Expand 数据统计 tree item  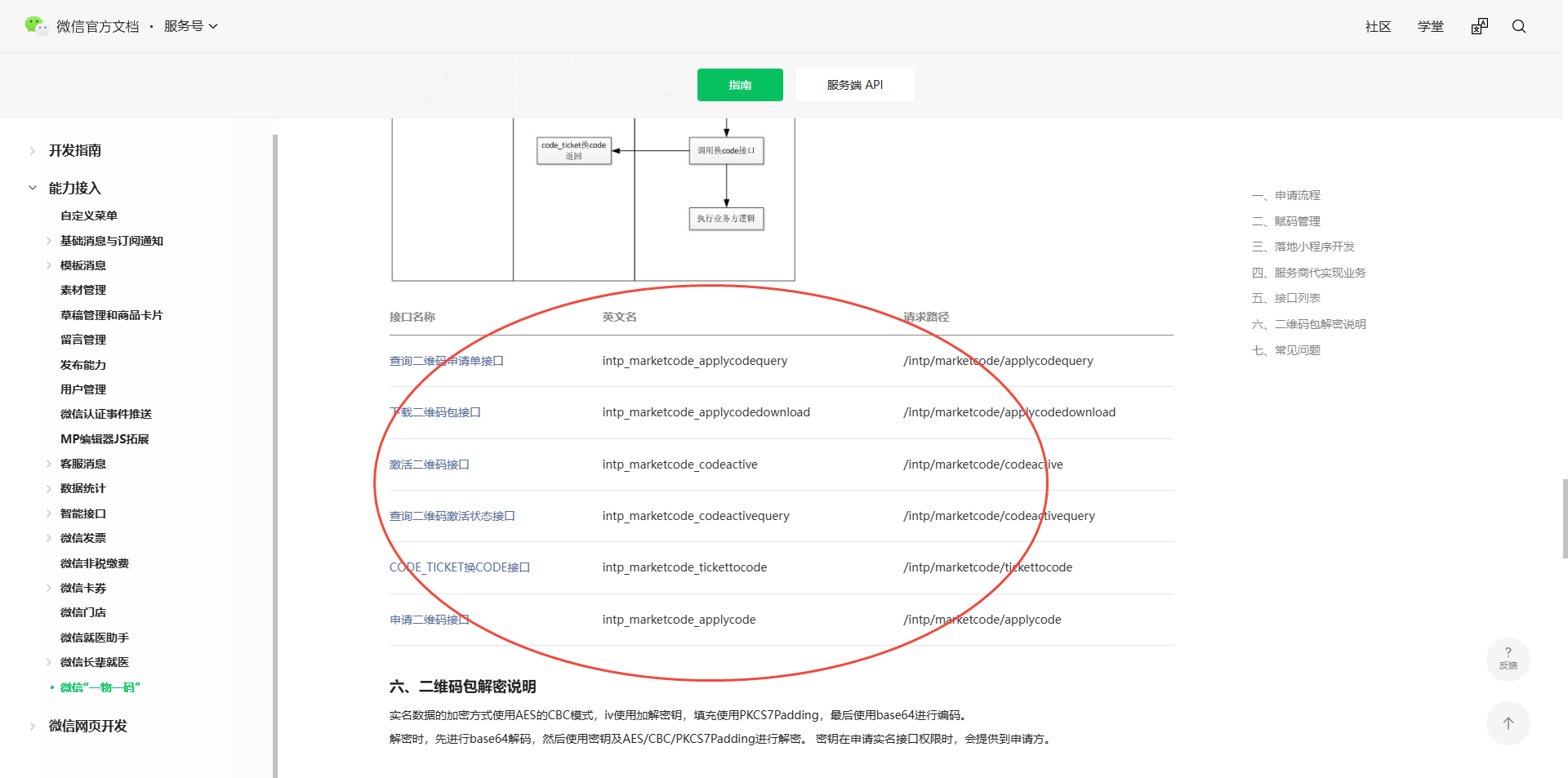coord(49,488)
